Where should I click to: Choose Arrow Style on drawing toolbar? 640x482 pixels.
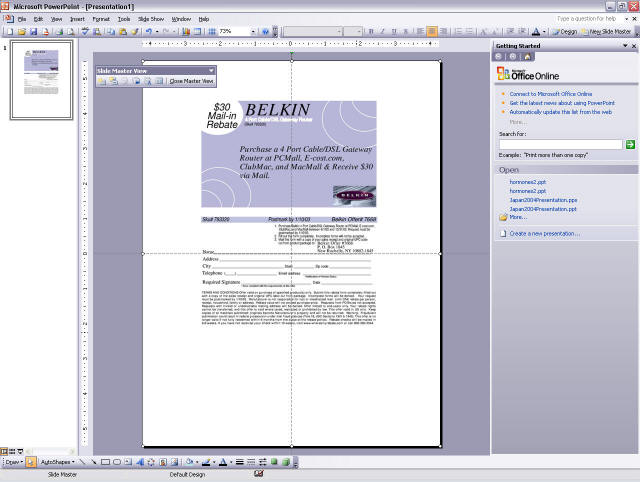click(x=262, y=462)
